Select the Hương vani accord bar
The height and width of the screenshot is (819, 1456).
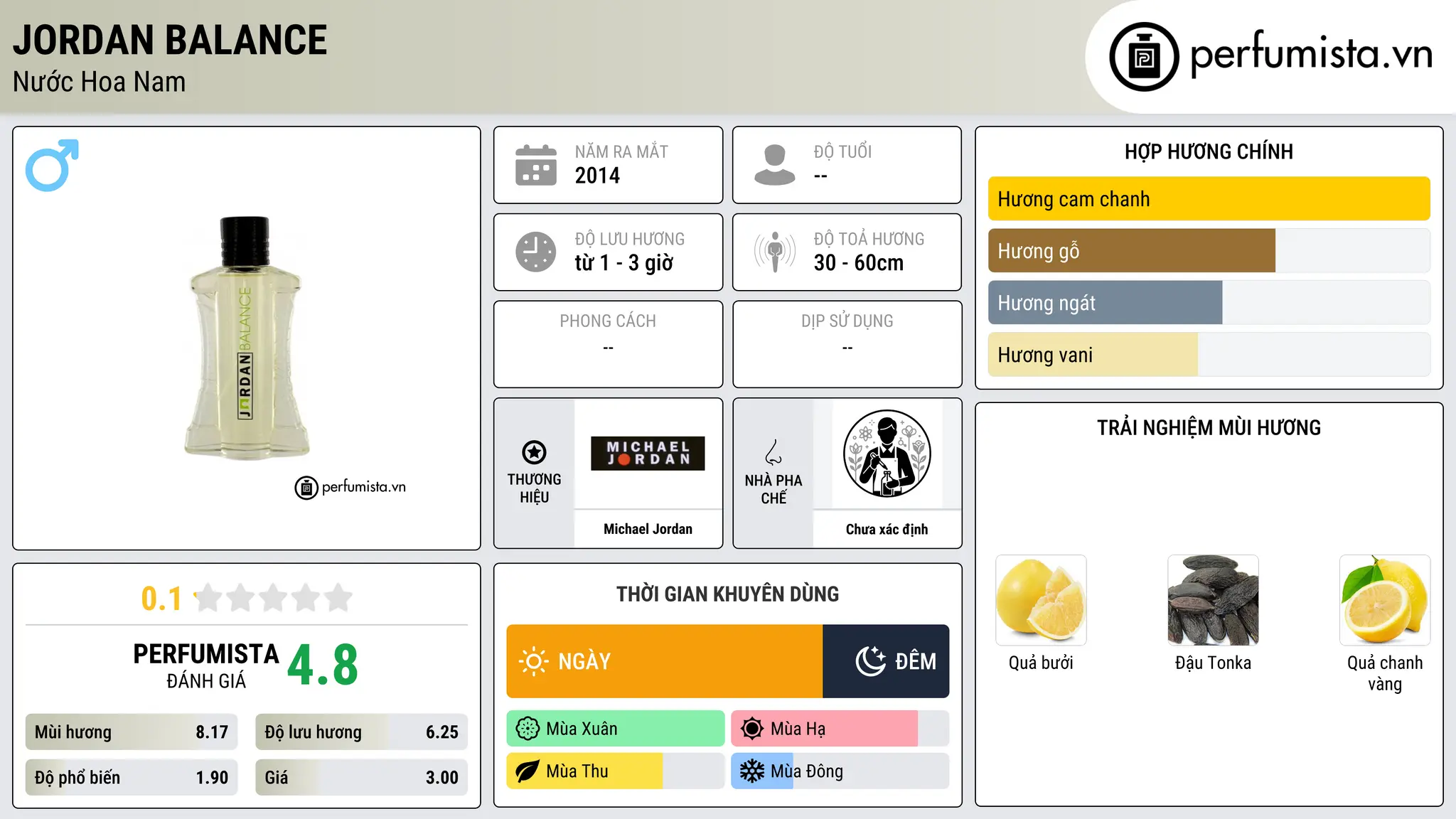[x=1209, y=355]
